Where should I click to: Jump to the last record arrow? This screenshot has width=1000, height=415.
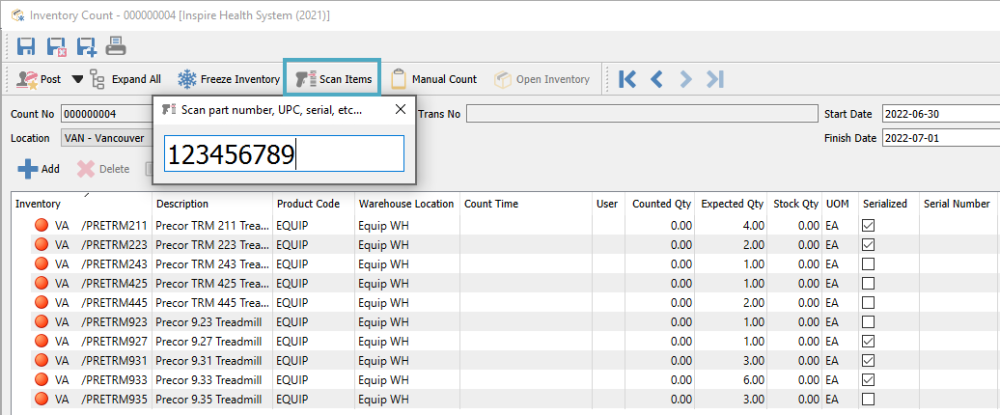[715, 79]
